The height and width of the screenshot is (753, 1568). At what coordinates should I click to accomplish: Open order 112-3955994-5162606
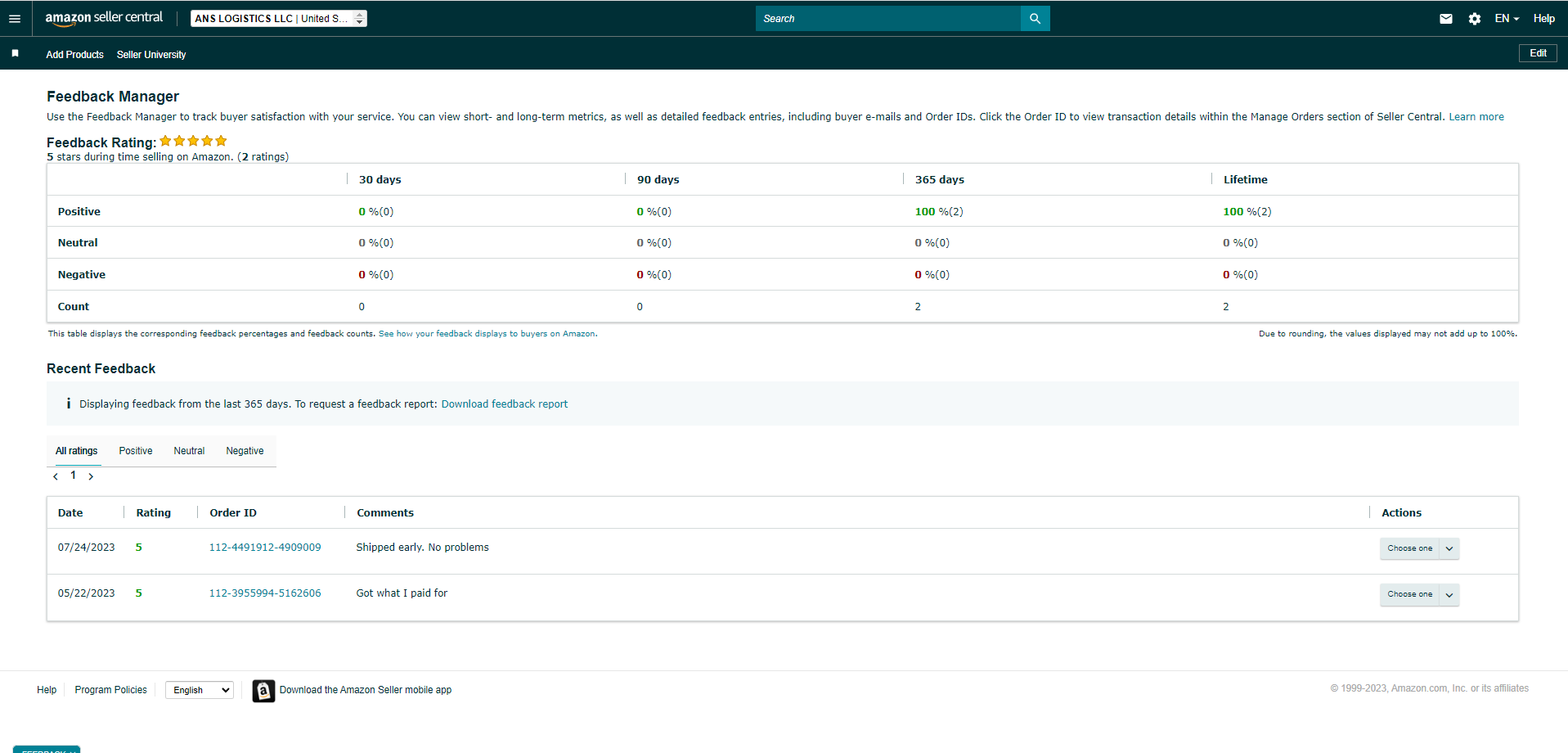click(x=265, y=593)
